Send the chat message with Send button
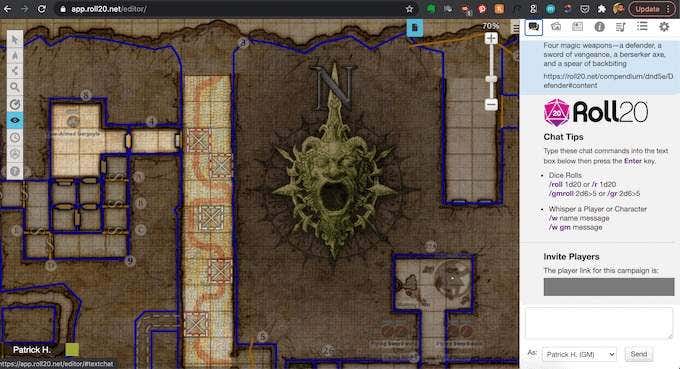Viewport: 680px width, 369px height. (x=638, y=354)
